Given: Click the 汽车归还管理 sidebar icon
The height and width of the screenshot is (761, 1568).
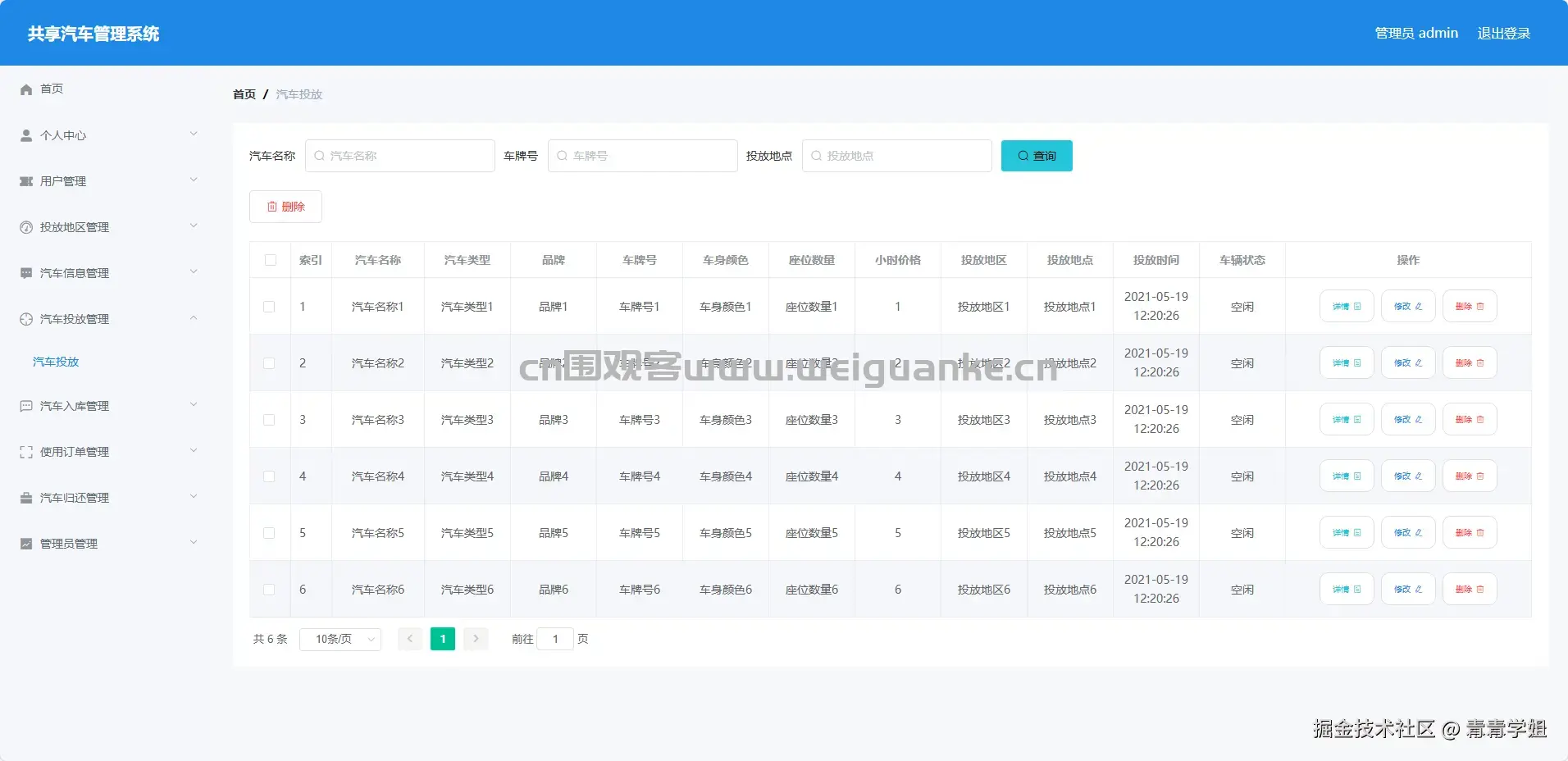Looking at the screenshot, I should [x=26, y=498].
